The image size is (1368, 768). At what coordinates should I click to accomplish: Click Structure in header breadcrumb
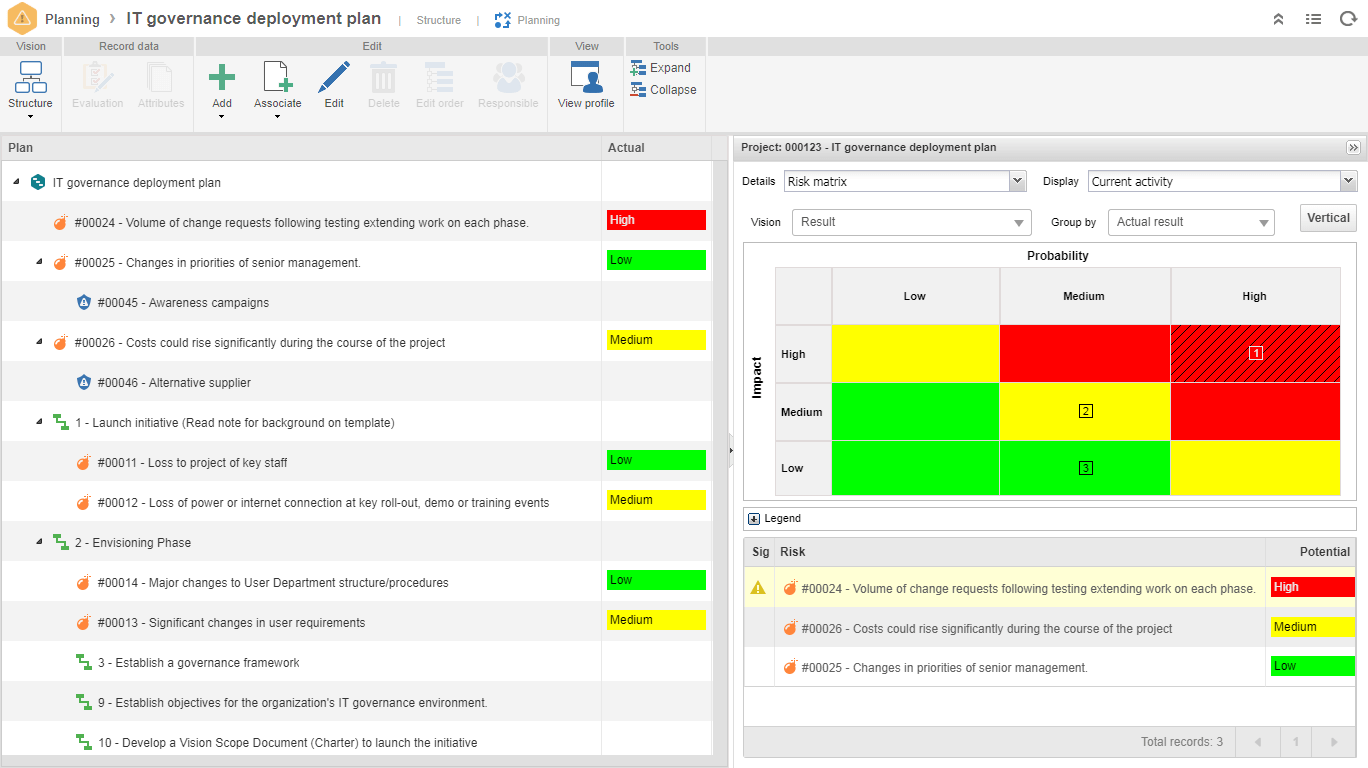(x=439, y=20)
